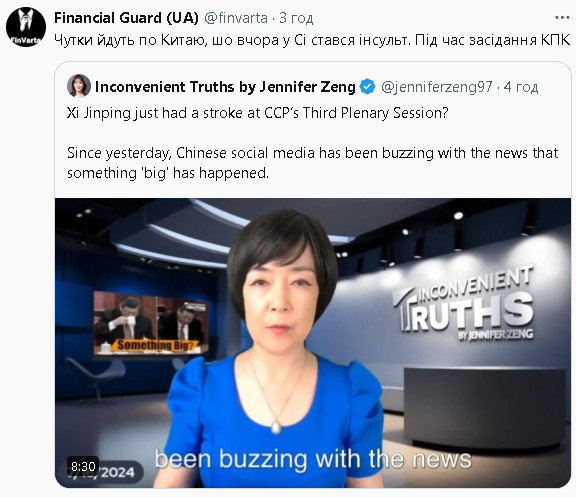This screenshot has height=497, width=576.
Task: Click 'Since yesterday, Chinese social media' paragraph
Action: coord(313,163)
